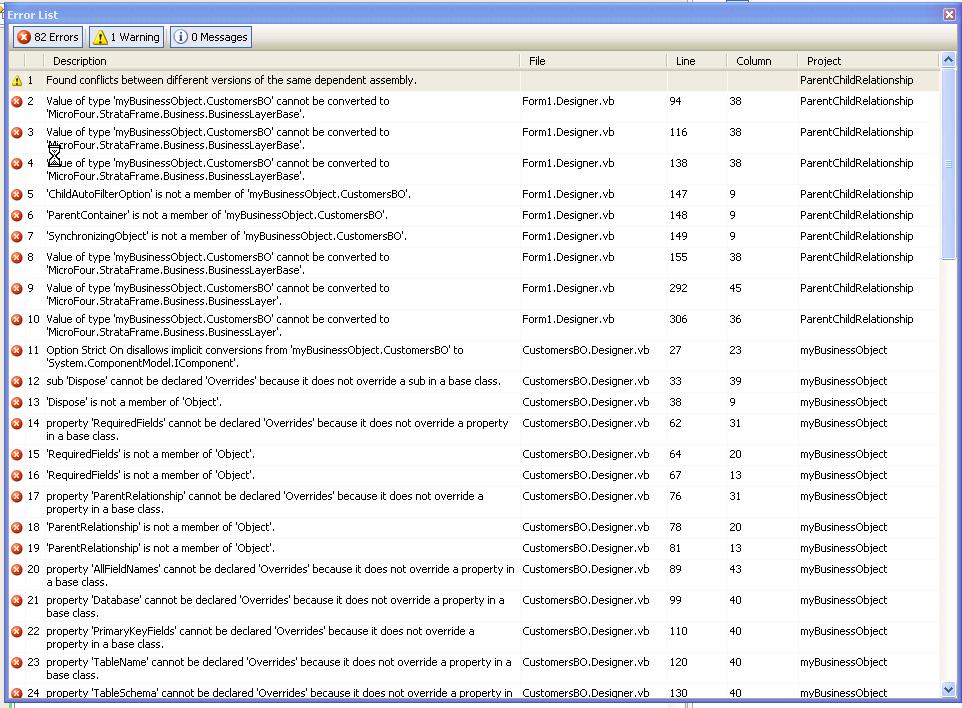The width and height of the screenshot is (962, 708).
Task: Close the Error List panel
Action: [x=949, y=14]
